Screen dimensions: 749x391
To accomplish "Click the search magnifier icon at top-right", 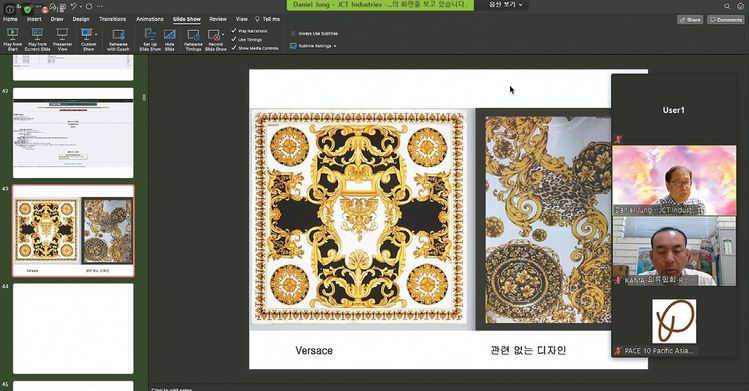I will point(727,6).
